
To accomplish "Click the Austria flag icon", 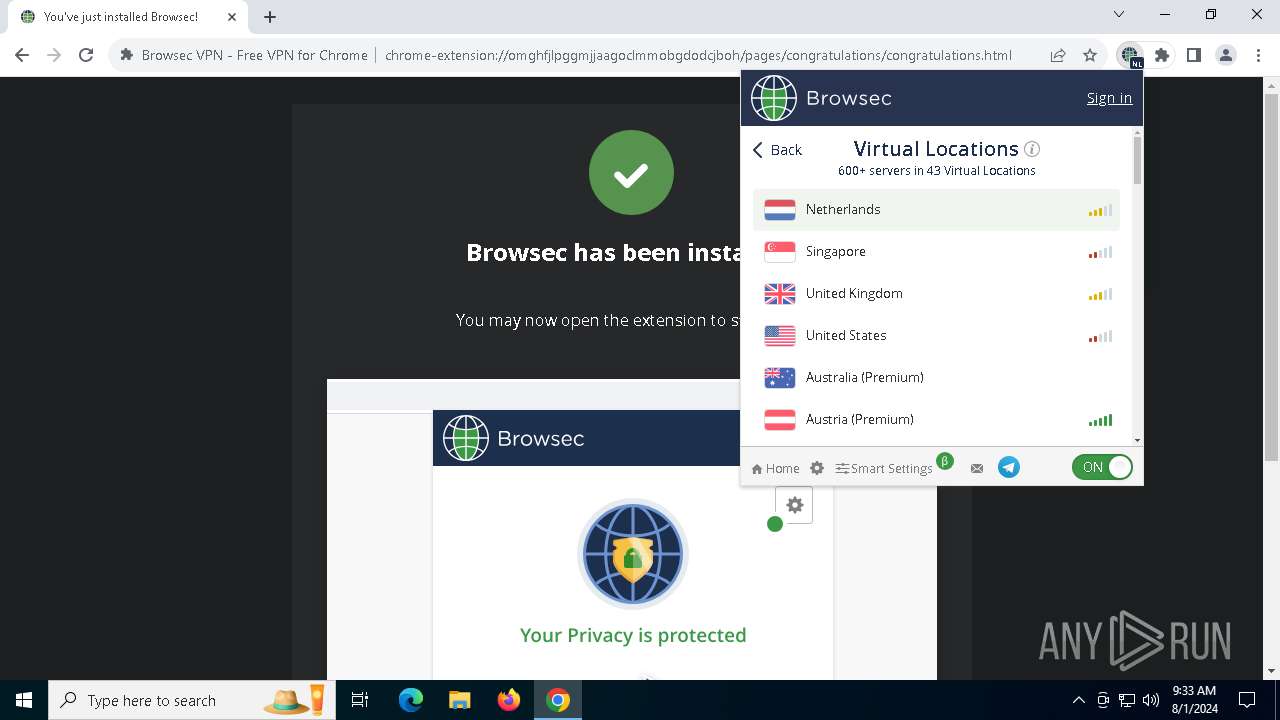I will (780, 420).
